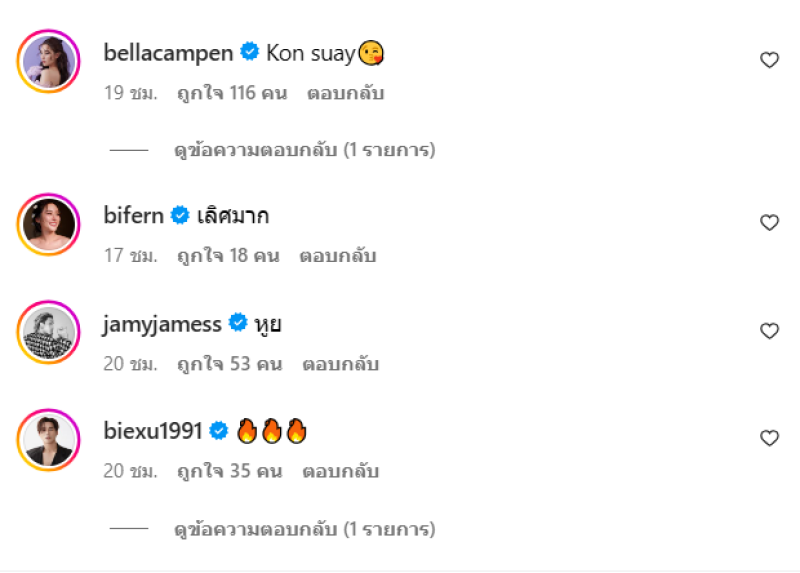Like the comment by biexu1991
The image size is (800, 573).
coord(769,438)
